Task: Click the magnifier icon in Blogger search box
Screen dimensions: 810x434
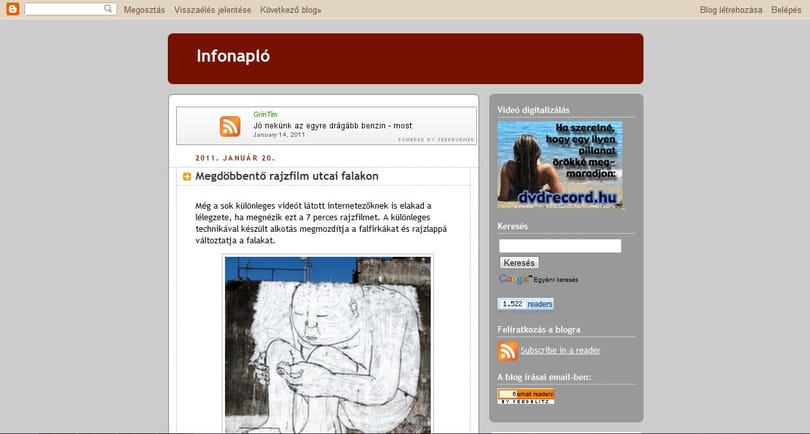Action: (108, 9)
